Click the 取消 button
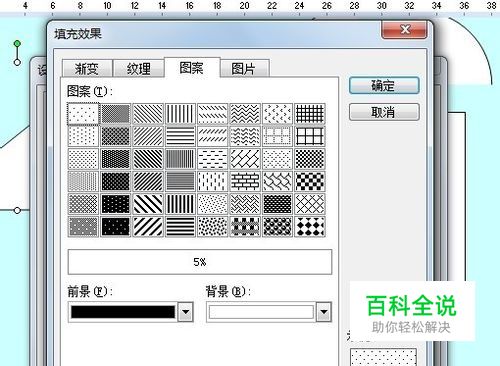This screenshot has width=500, height=366. pyautogui.click(x=384, y=112)
